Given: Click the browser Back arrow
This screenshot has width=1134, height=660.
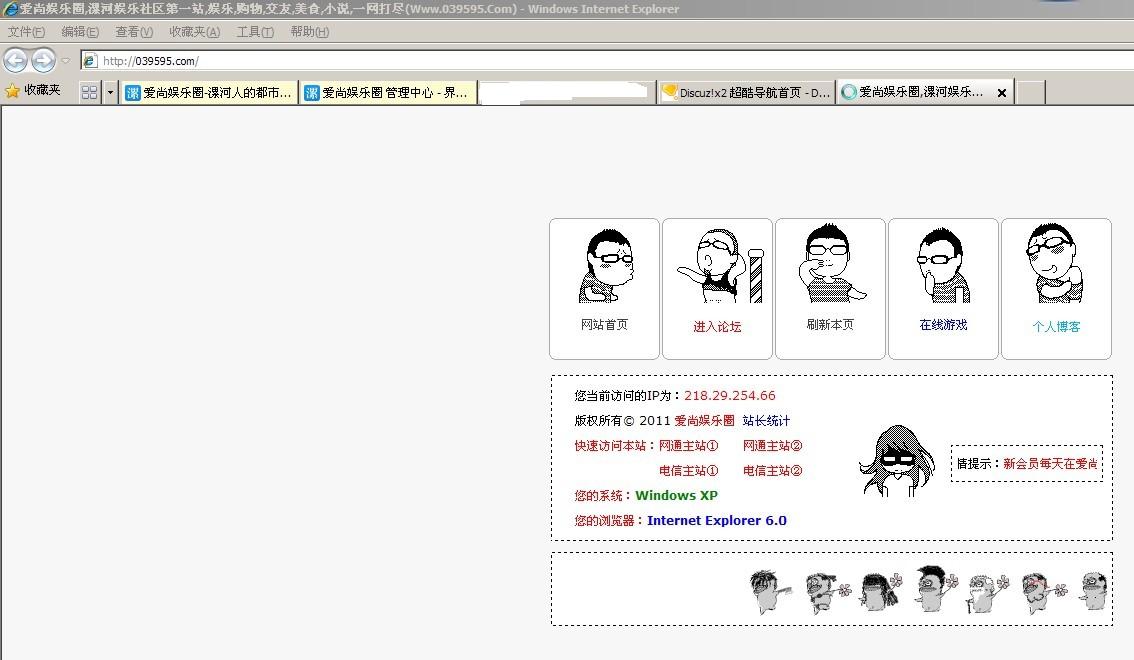Looking at the screenshot, I should pyautogui.click(x=15, y=60).
